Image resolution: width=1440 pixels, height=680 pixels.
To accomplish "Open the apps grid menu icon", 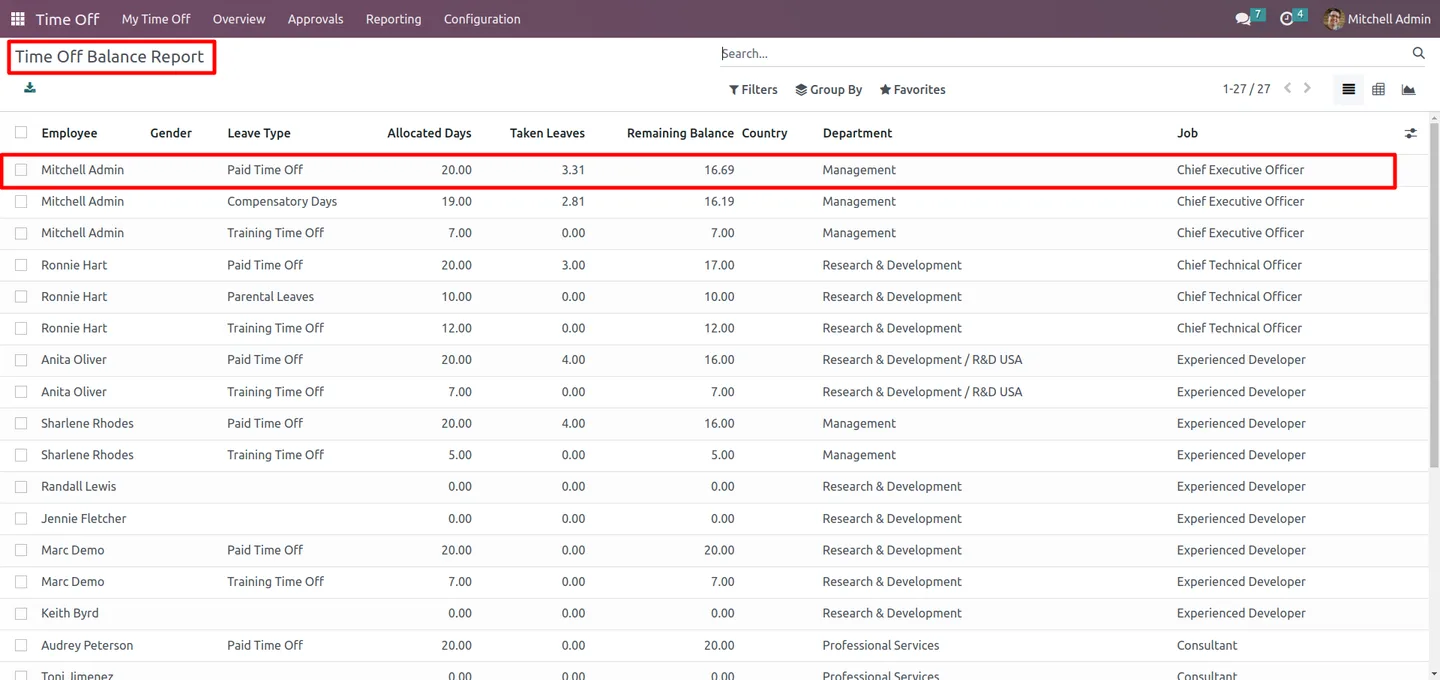I will (18, 19).
